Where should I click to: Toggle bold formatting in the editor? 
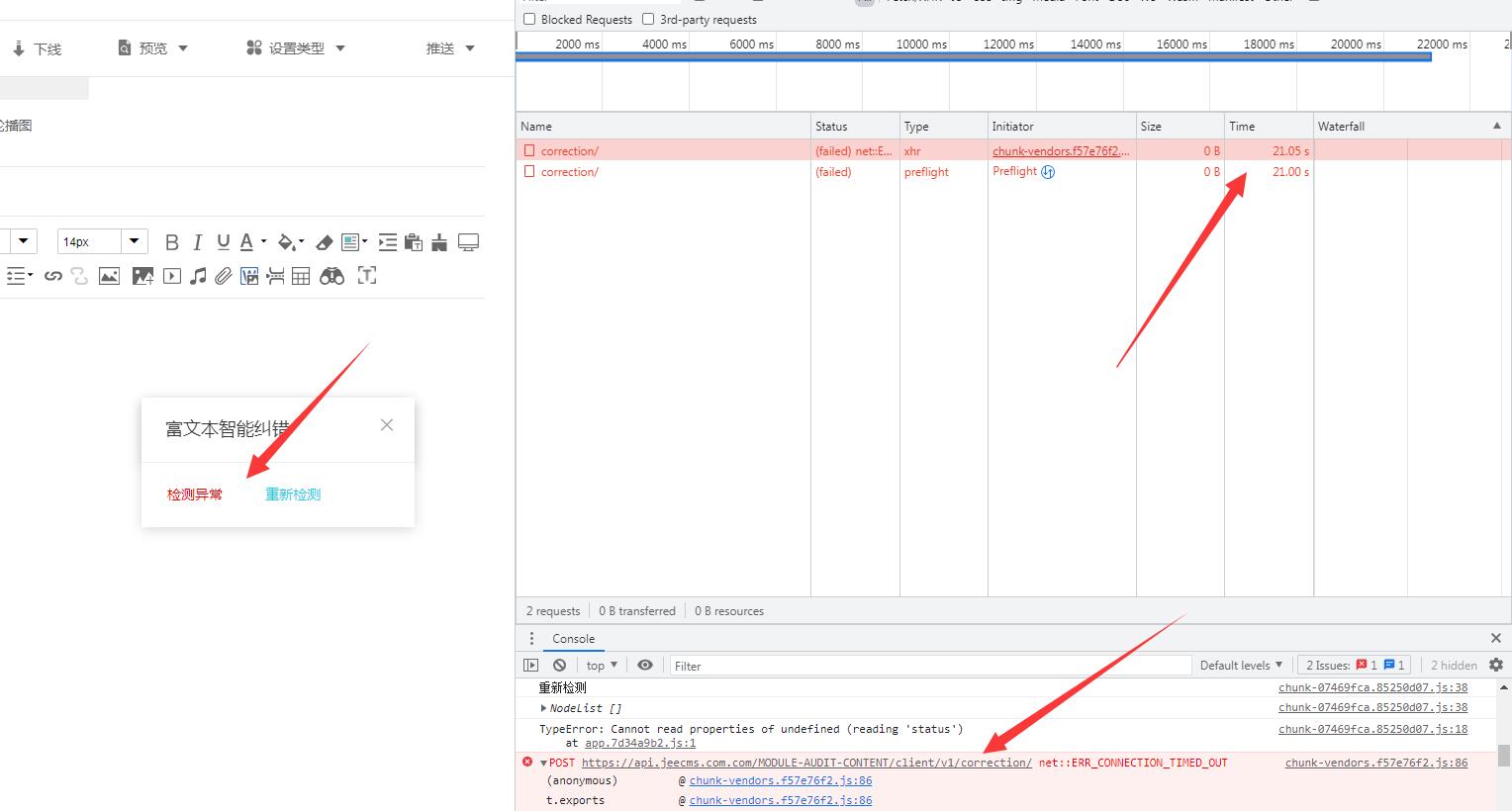172,242
